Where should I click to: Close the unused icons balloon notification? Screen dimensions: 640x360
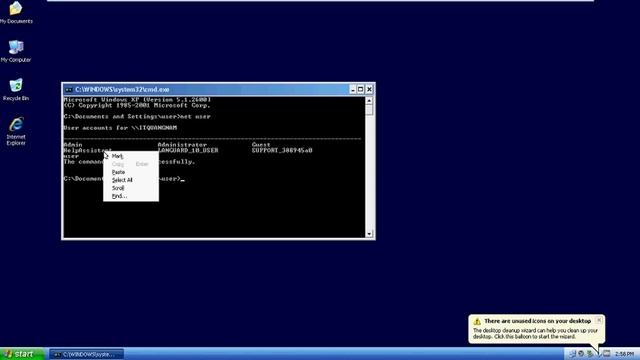coord(599,320)
